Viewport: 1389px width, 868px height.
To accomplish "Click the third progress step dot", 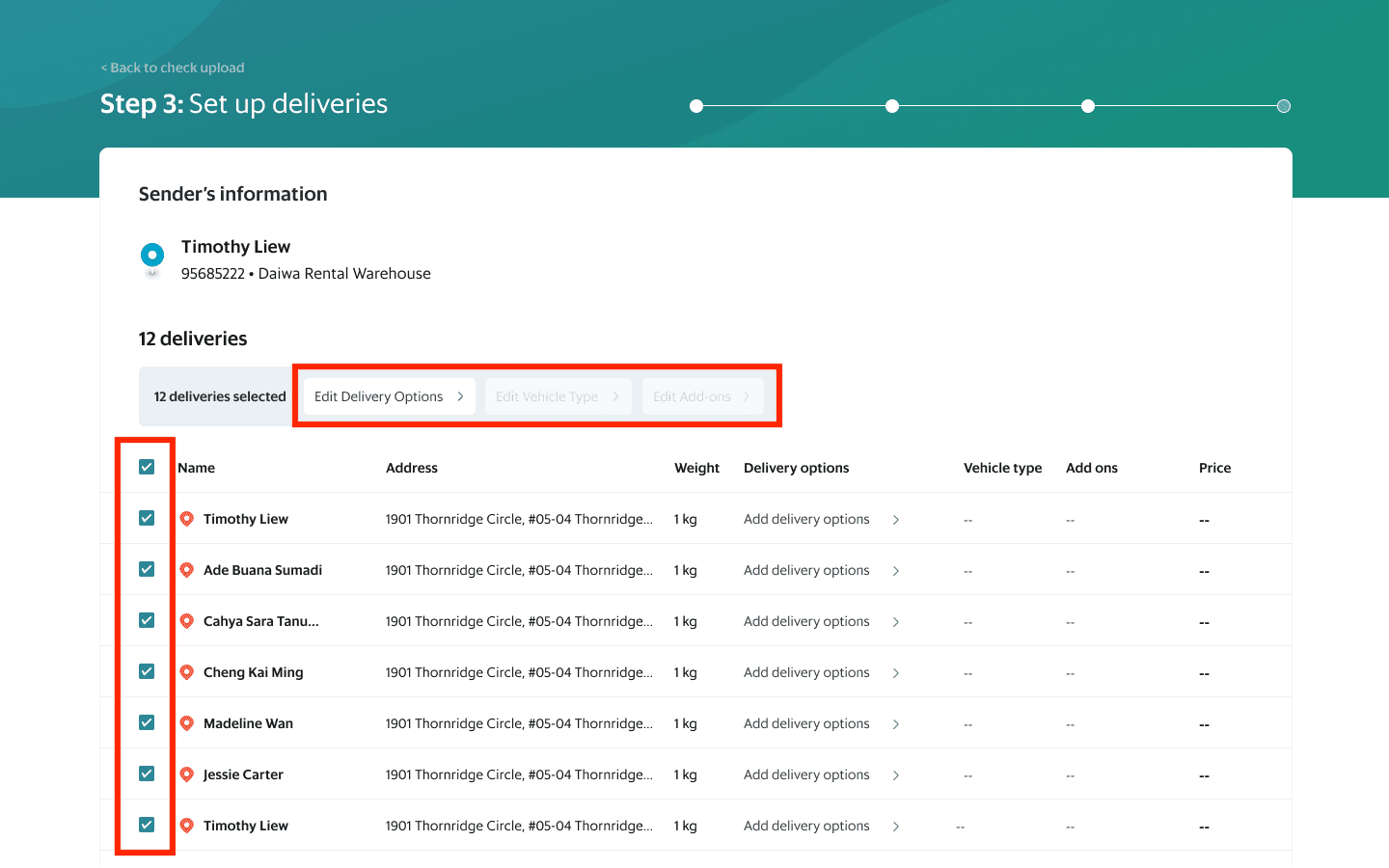I will pos(1088,106).
